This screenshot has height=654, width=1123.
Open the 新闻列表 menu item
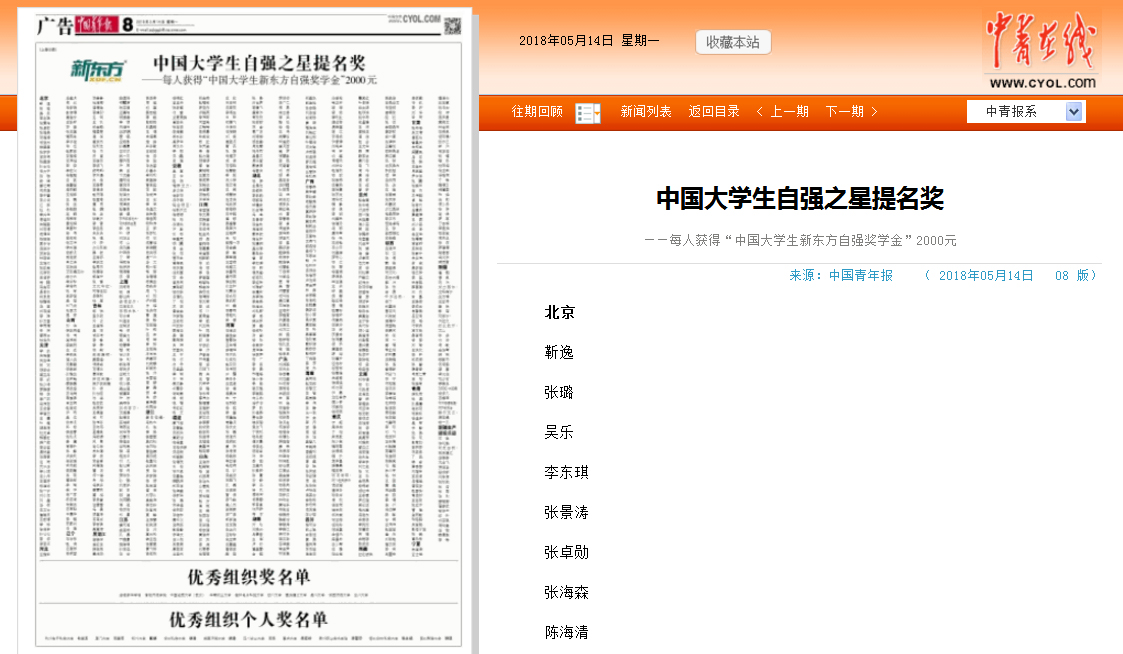(646, 112)
